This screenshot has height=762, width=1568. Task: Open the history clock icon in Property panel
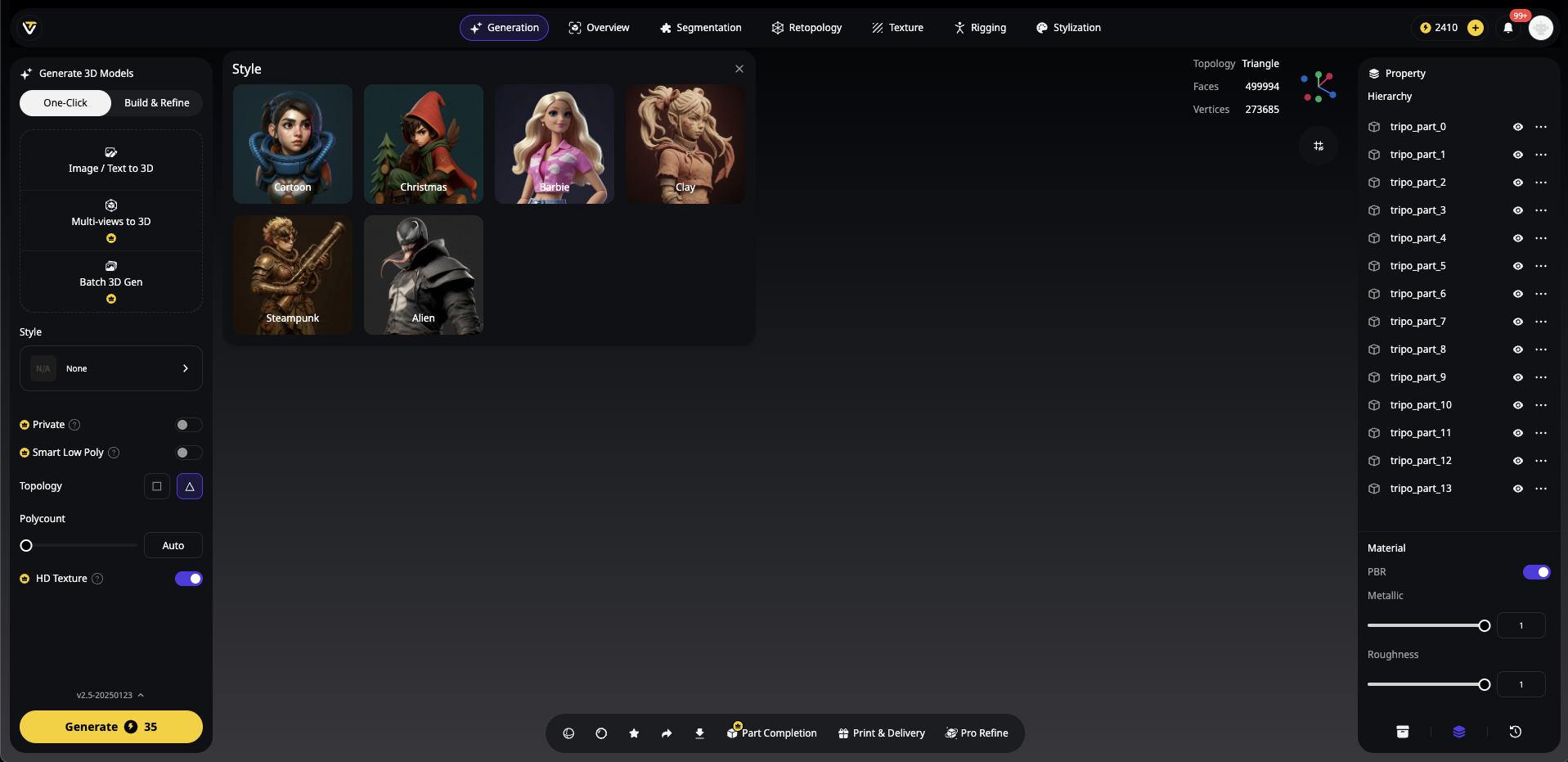1515,732
